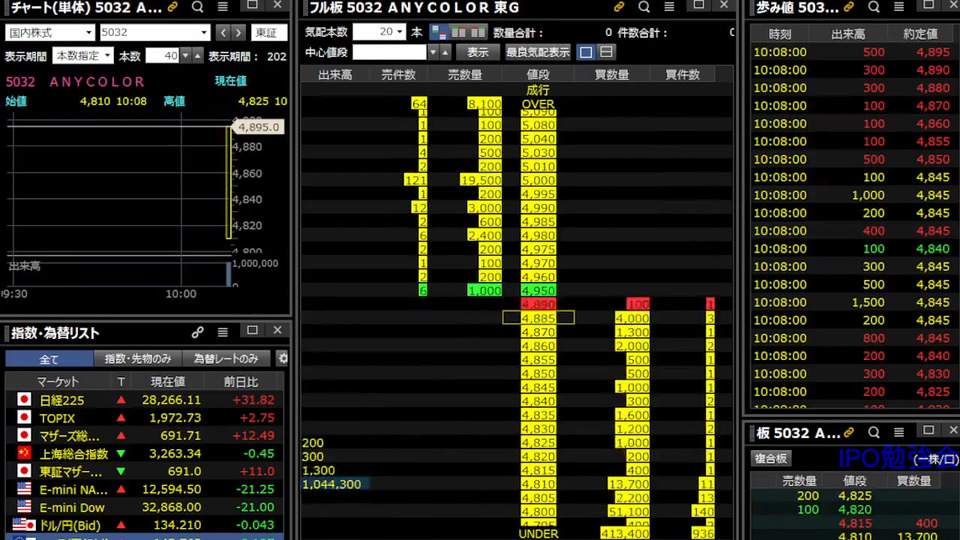Open the 5032 symbol code dropdown

[x=155, y=32]
